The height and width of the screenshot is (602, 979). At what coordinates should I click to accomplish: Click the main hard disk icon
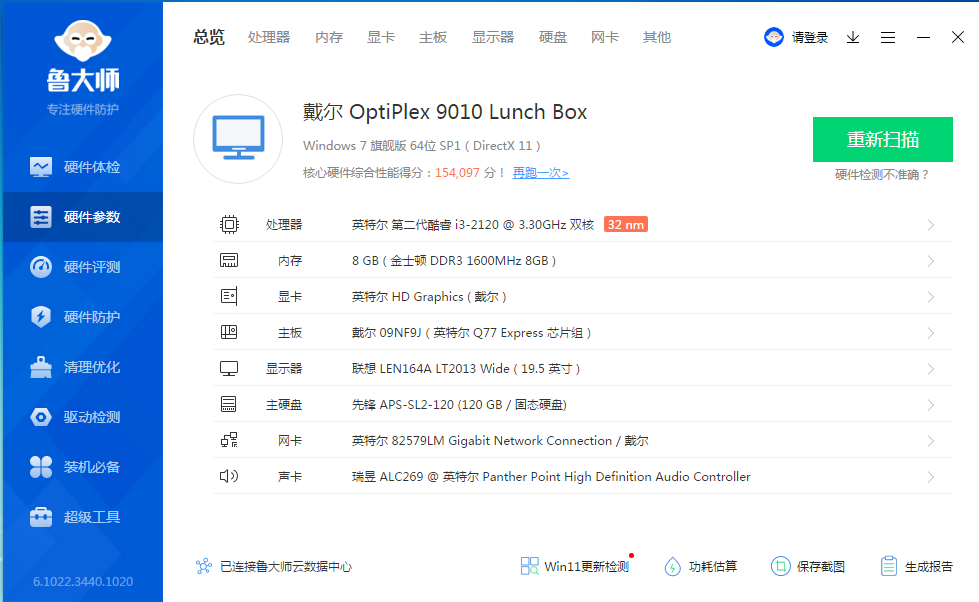tap(229, 404)
